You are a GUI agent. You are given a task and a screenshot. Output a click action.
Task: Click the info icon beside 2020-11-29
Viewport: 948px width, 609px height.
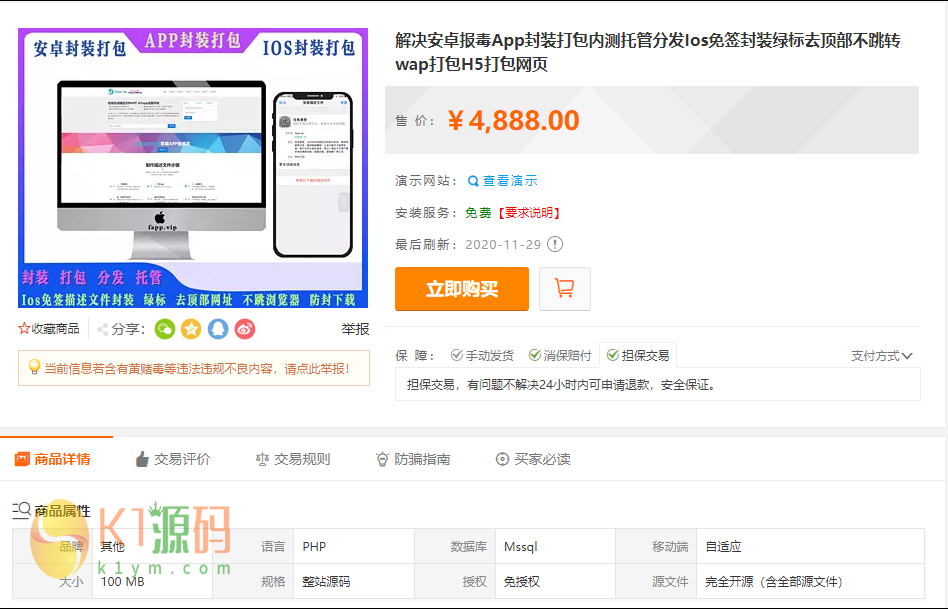(x=554, y=244)
